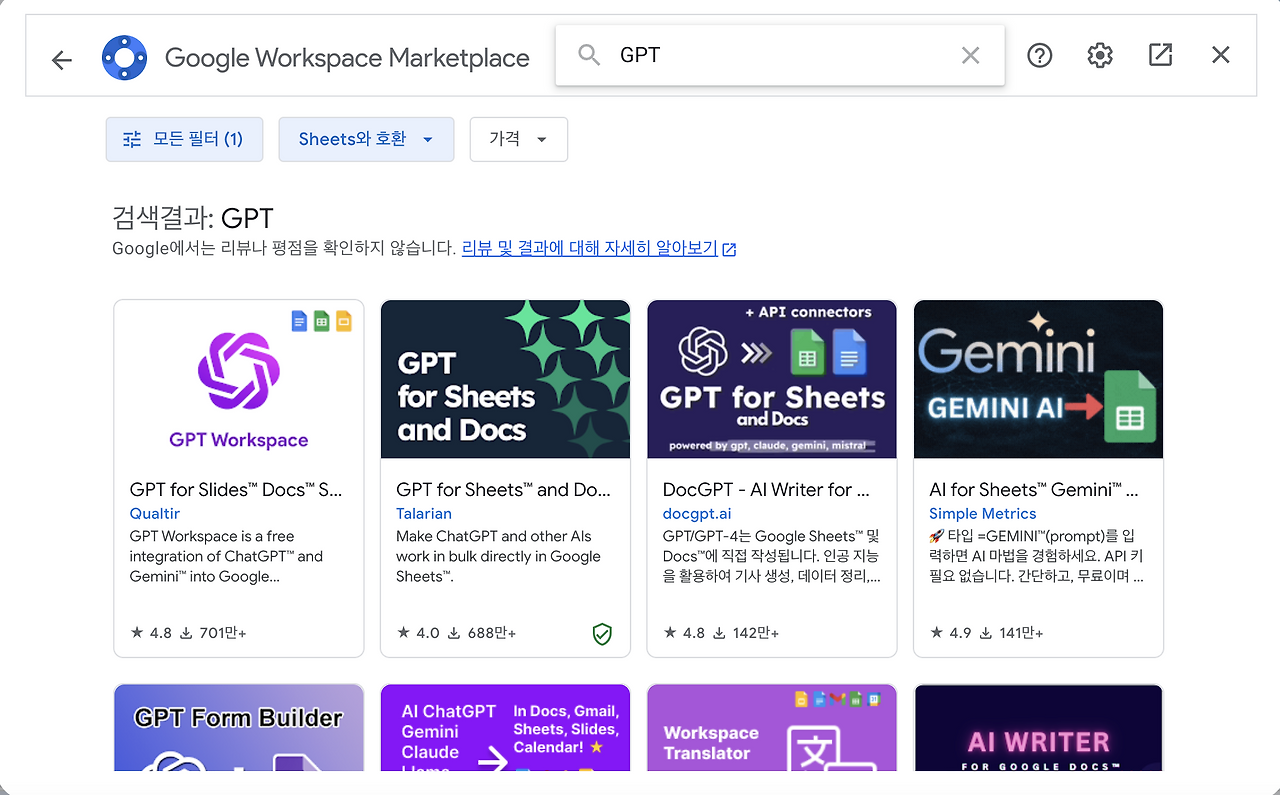Follow the reviews and results learn-more link
The width and height of the screenshot is (1280, 795).
pos(599,248)
